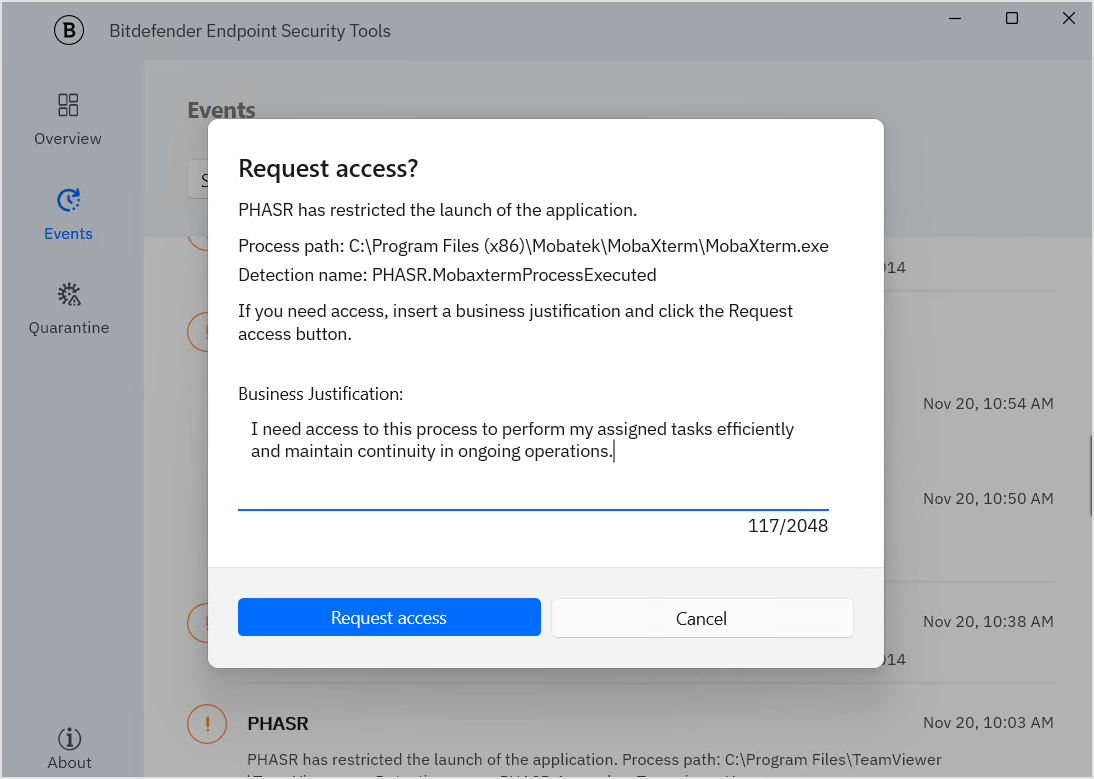Select the Overview sidebar icon

coord(68,104)
